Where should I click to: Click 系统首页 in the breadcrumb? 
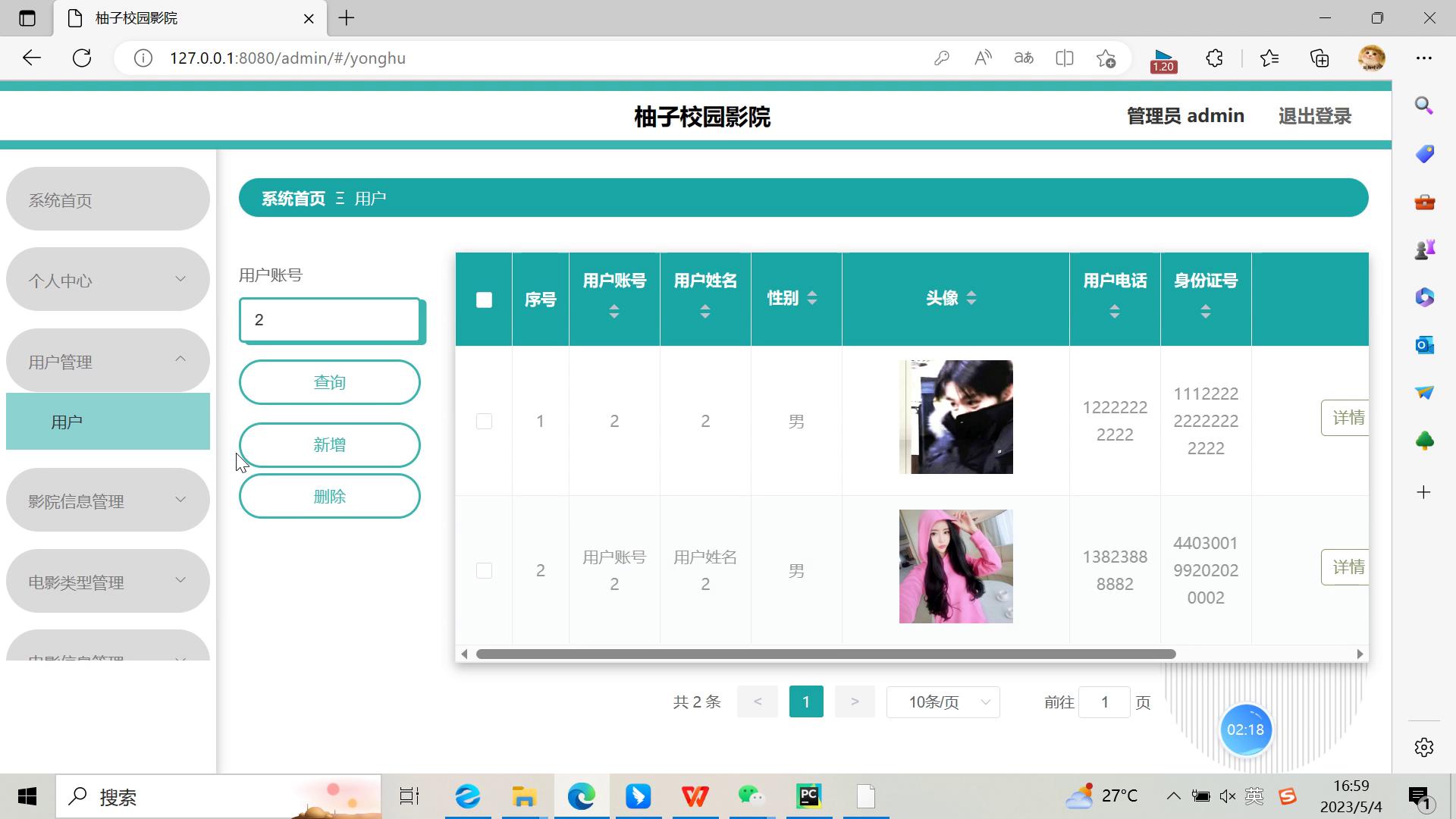pos(293,199)
